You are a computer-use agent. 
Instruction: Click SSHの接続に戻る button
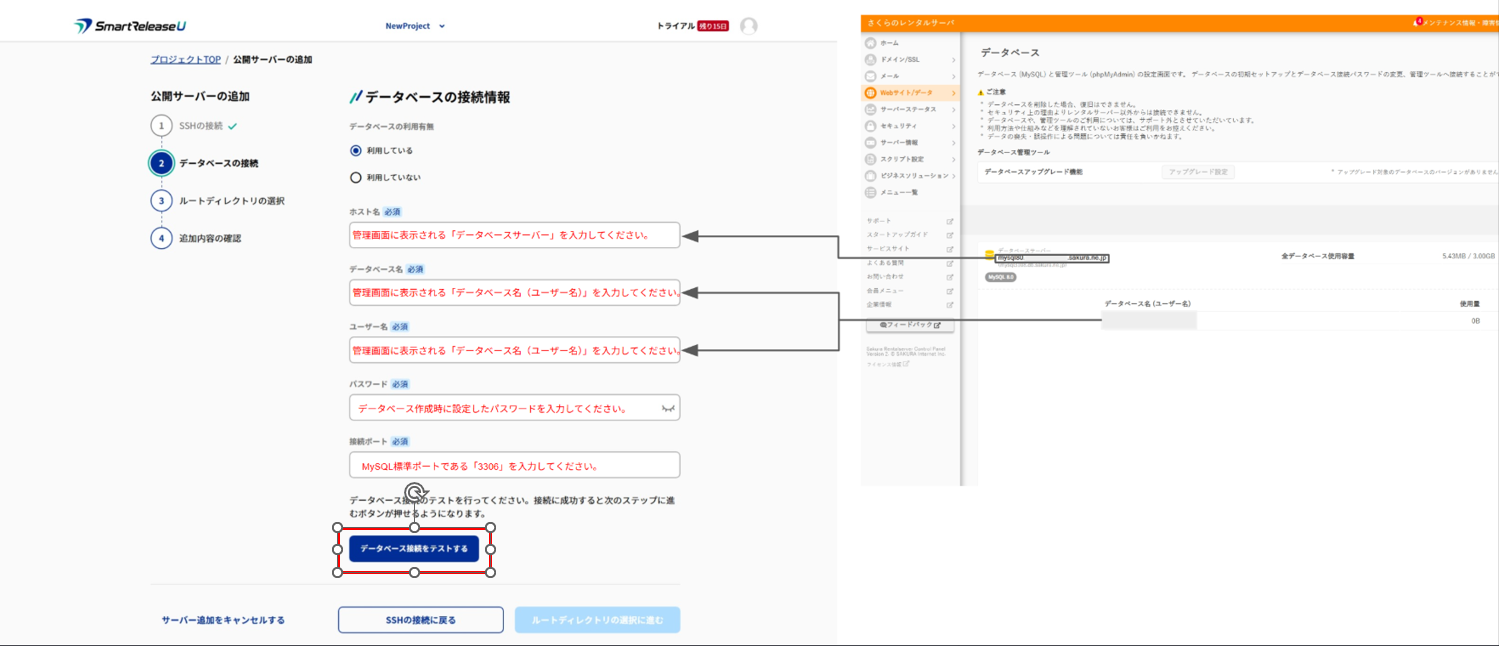[x=420, y=620]
